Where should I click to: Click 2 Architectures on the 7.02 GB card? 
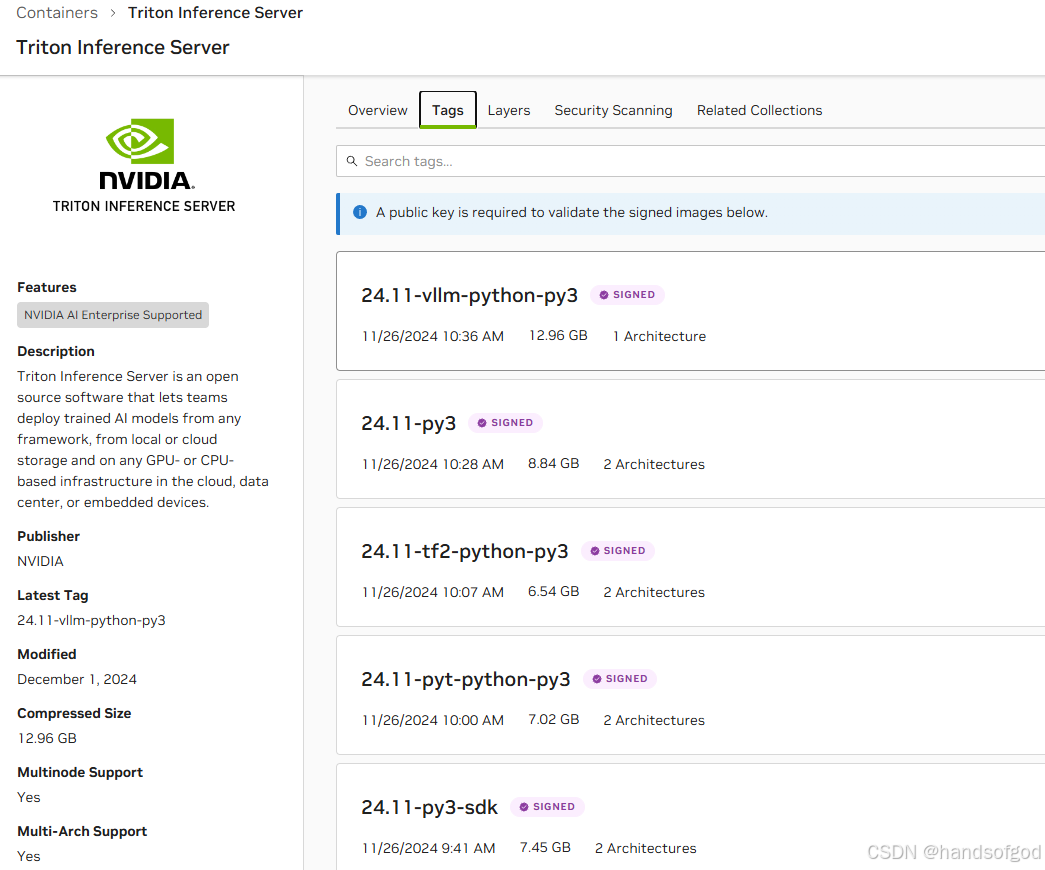[x=654, y=720]
